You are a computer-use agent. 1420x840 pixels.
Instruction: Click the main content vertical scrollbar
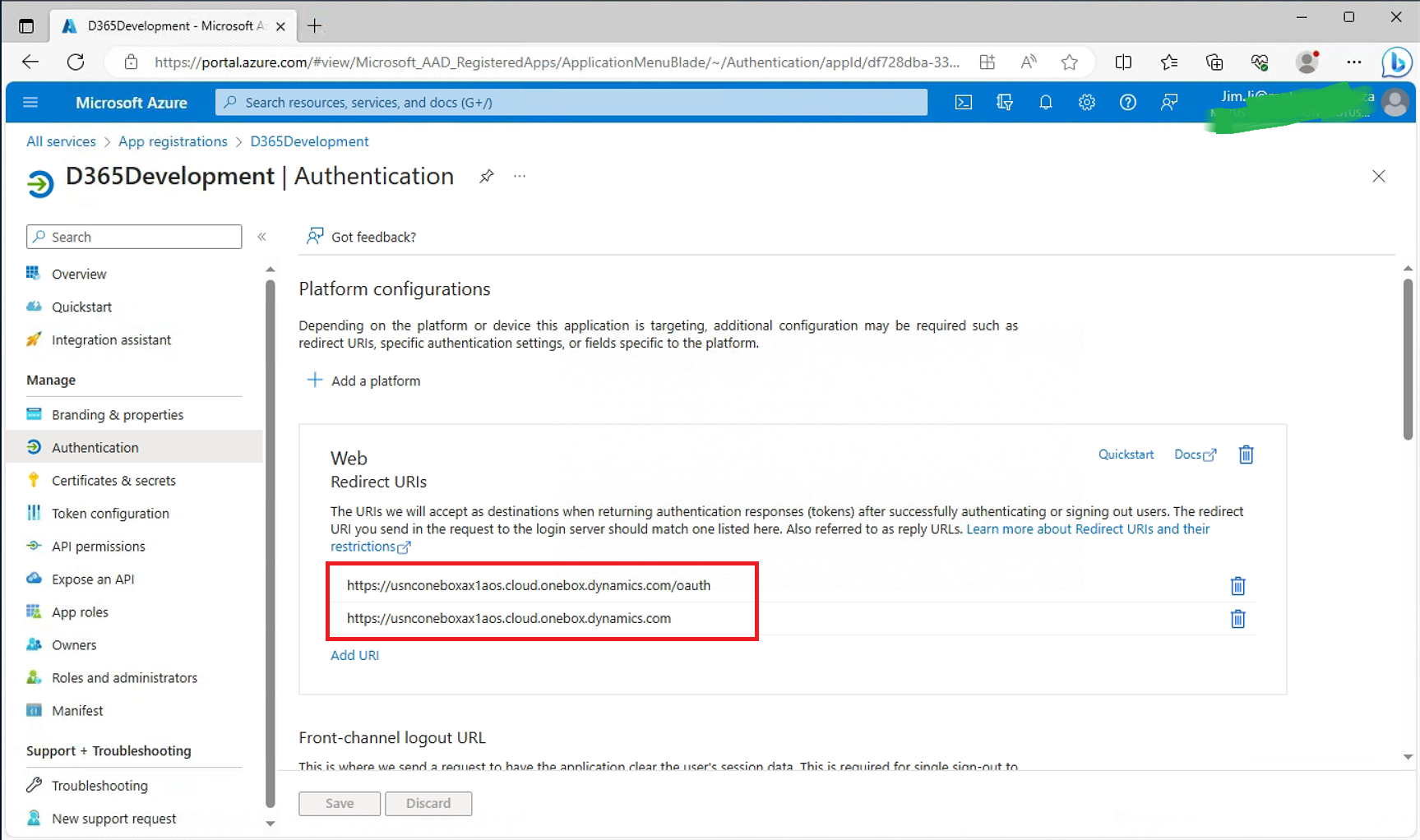pyautogui.click(x=1408, y=360)
